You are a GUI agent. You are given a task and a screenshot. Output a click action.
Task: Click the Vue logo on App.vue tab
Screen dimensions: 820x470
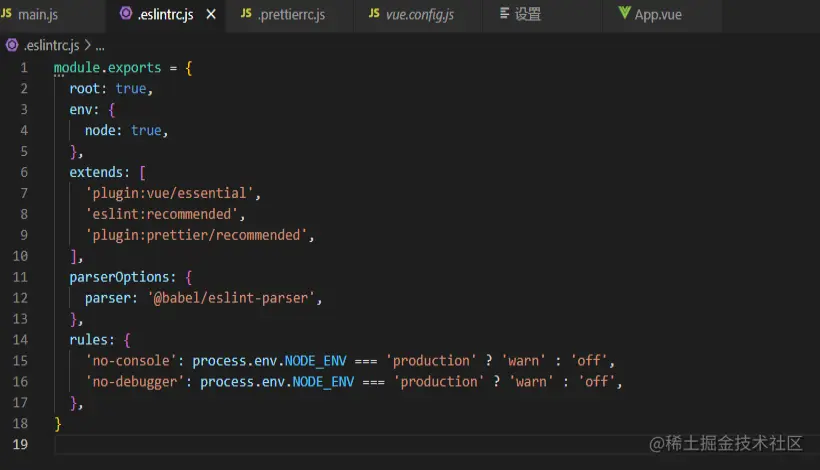(625, 14)
